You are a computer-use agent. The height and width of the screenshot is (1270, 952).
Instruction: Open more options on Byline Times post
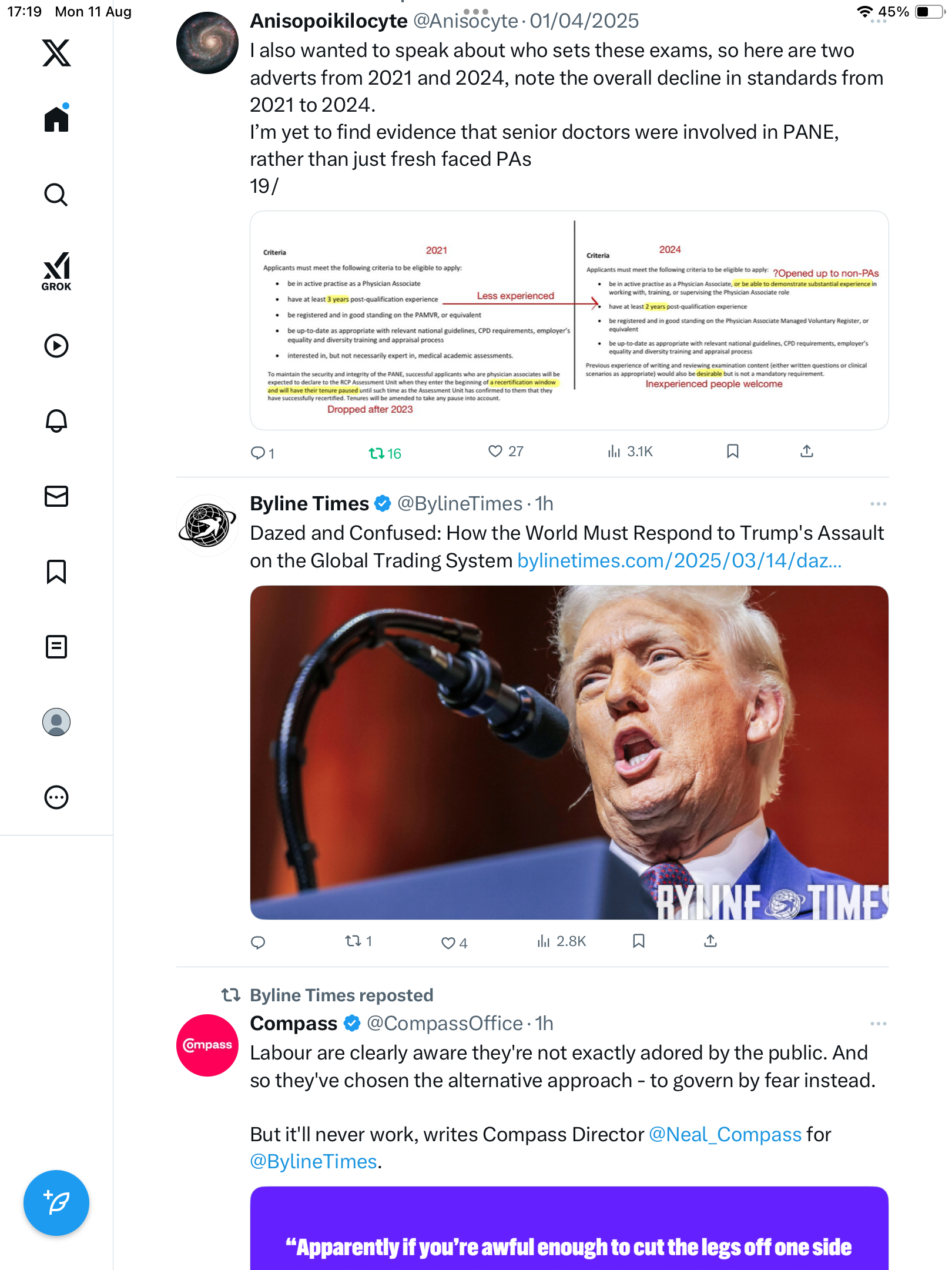pos(878,504)
